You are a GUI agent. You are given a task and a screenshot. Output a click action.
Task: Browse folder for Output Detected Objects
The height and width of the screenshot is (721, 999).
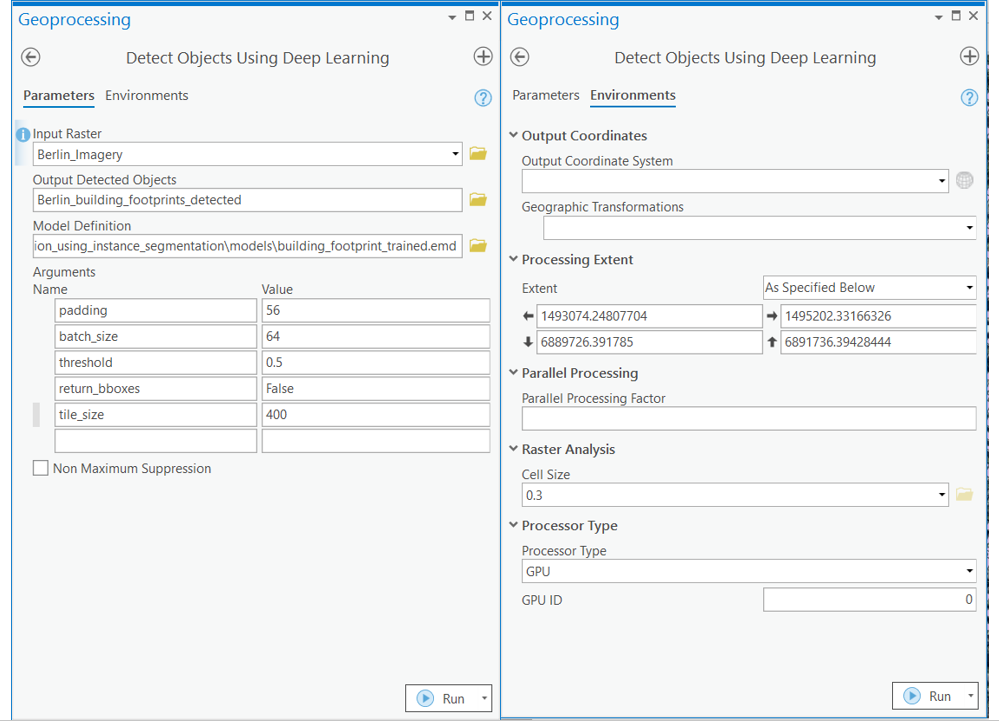[478, 200]
